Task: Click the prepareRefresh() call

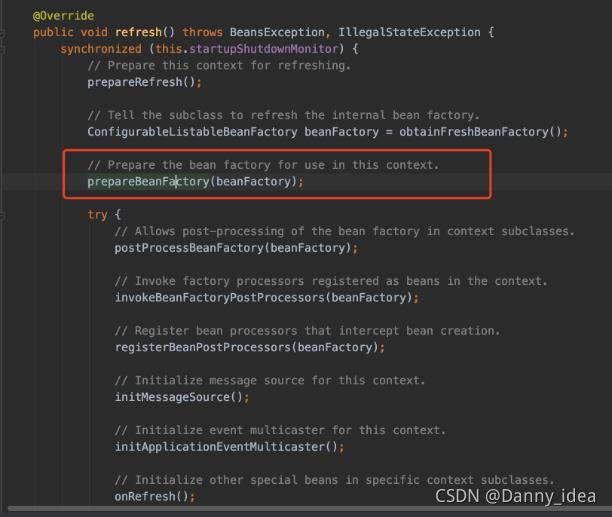Action: pyautogui.click(x=141, y=82)
